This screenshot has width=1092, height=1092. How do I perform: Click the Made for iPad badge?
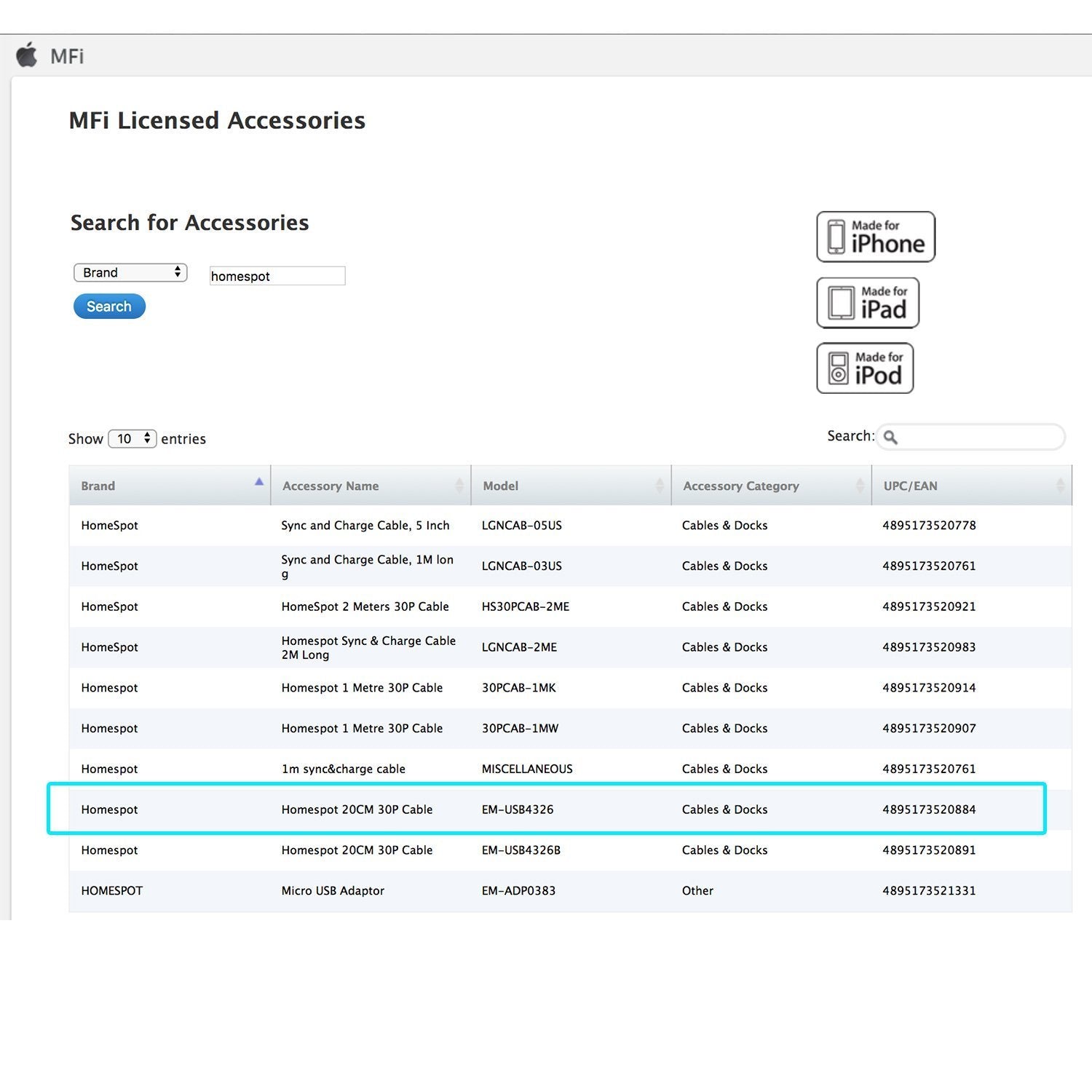[868, 303]
